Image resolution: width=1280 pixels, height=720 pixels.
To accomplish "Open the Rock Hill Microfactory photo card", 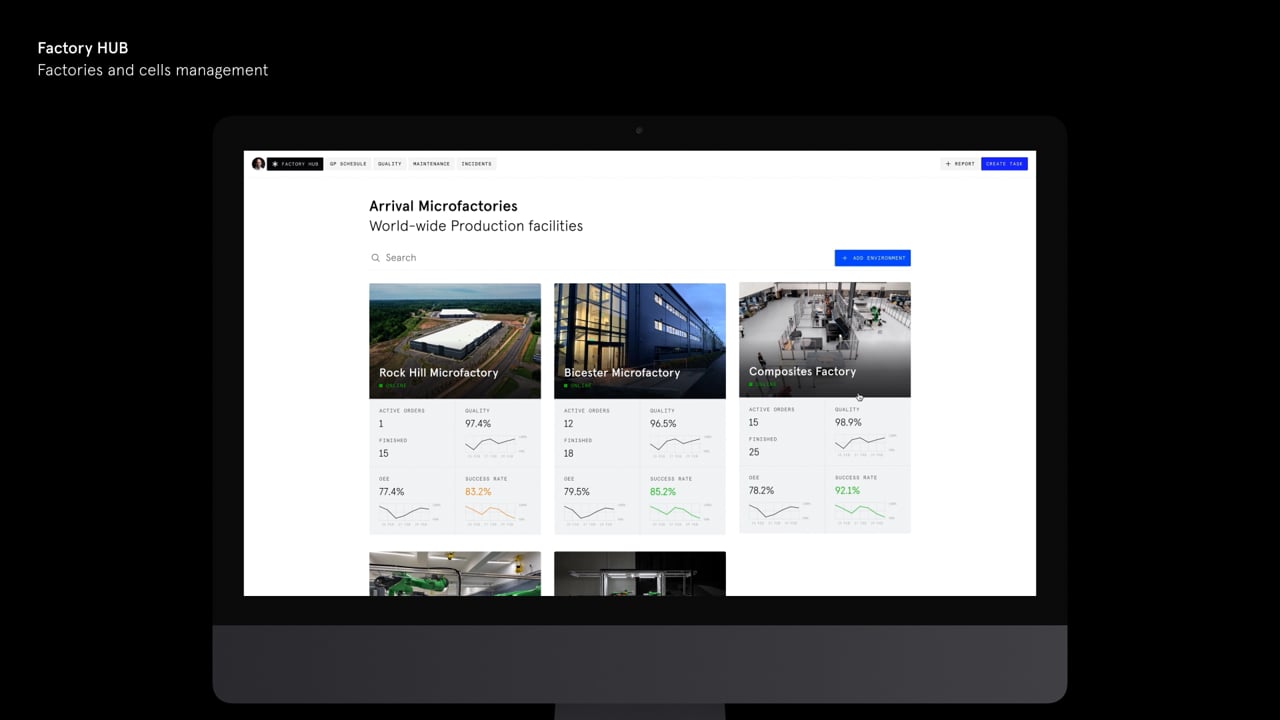I will 455,341.
